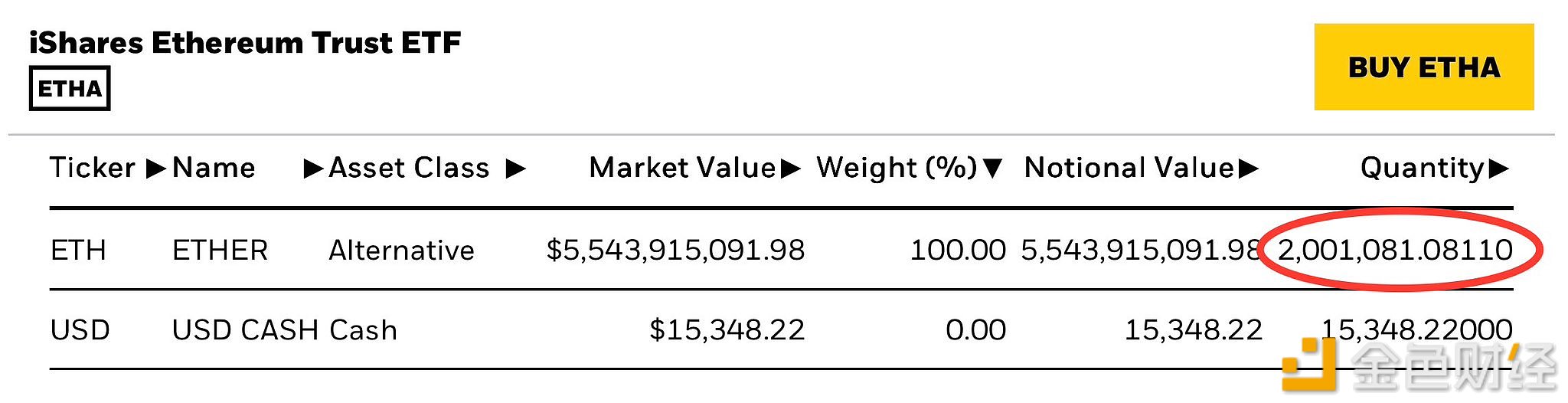The image size is (1568, 403).
Task: Select the Notional Value column header label
Action: tap(1129, 168)
